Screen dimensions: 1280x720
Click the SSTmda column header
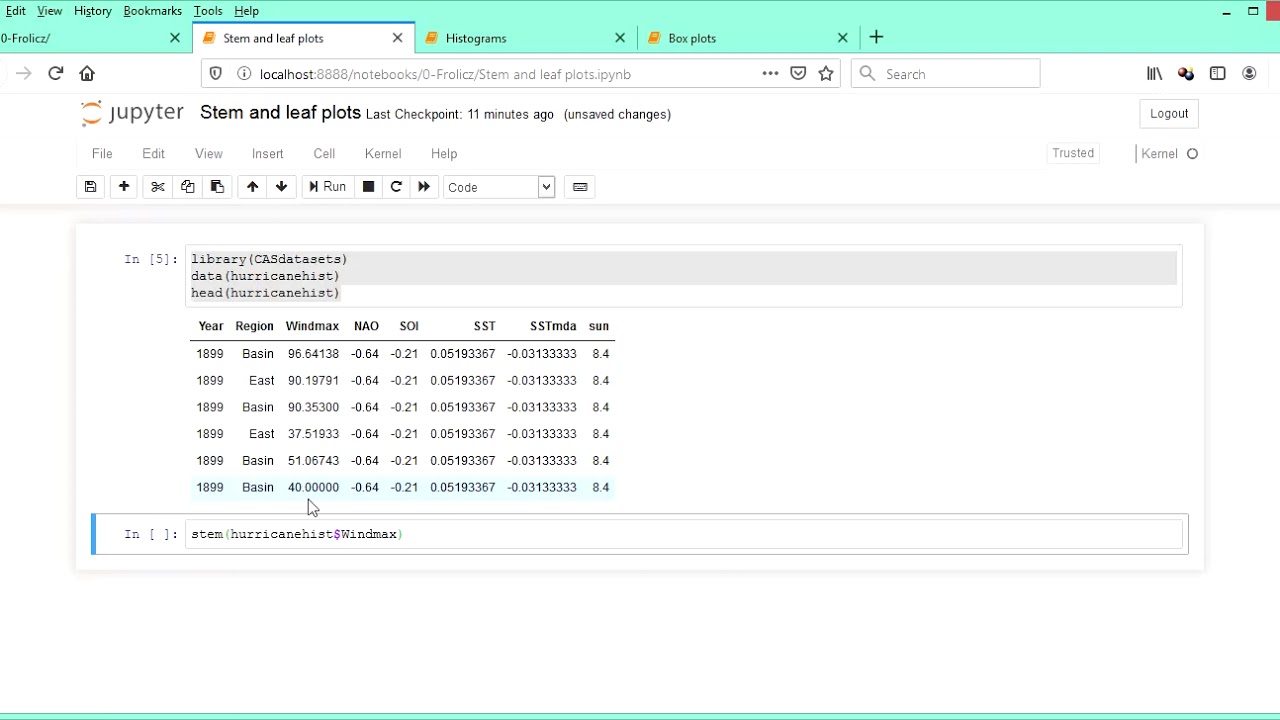click(x=553, y=326)
